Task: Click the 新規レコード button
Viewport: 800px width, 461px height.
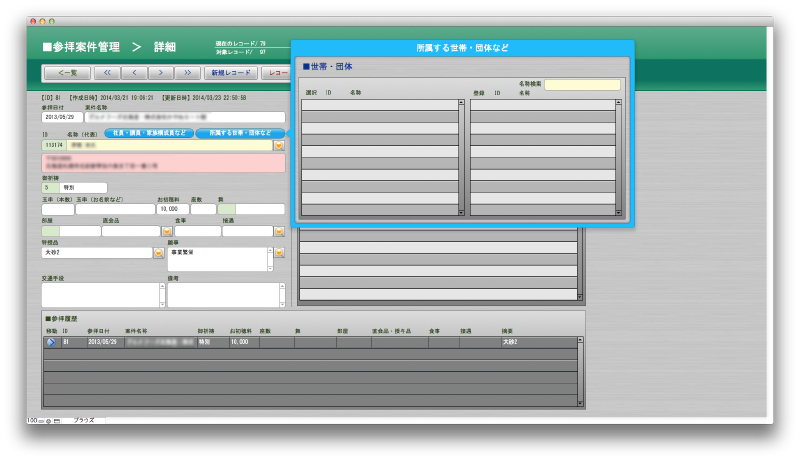Action: [230, 73]
